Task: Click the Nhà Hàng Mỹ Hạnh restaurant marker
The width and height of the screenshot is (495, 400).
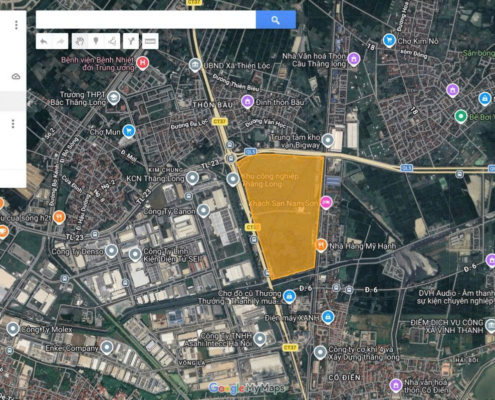Action: (x=321, y=245)
